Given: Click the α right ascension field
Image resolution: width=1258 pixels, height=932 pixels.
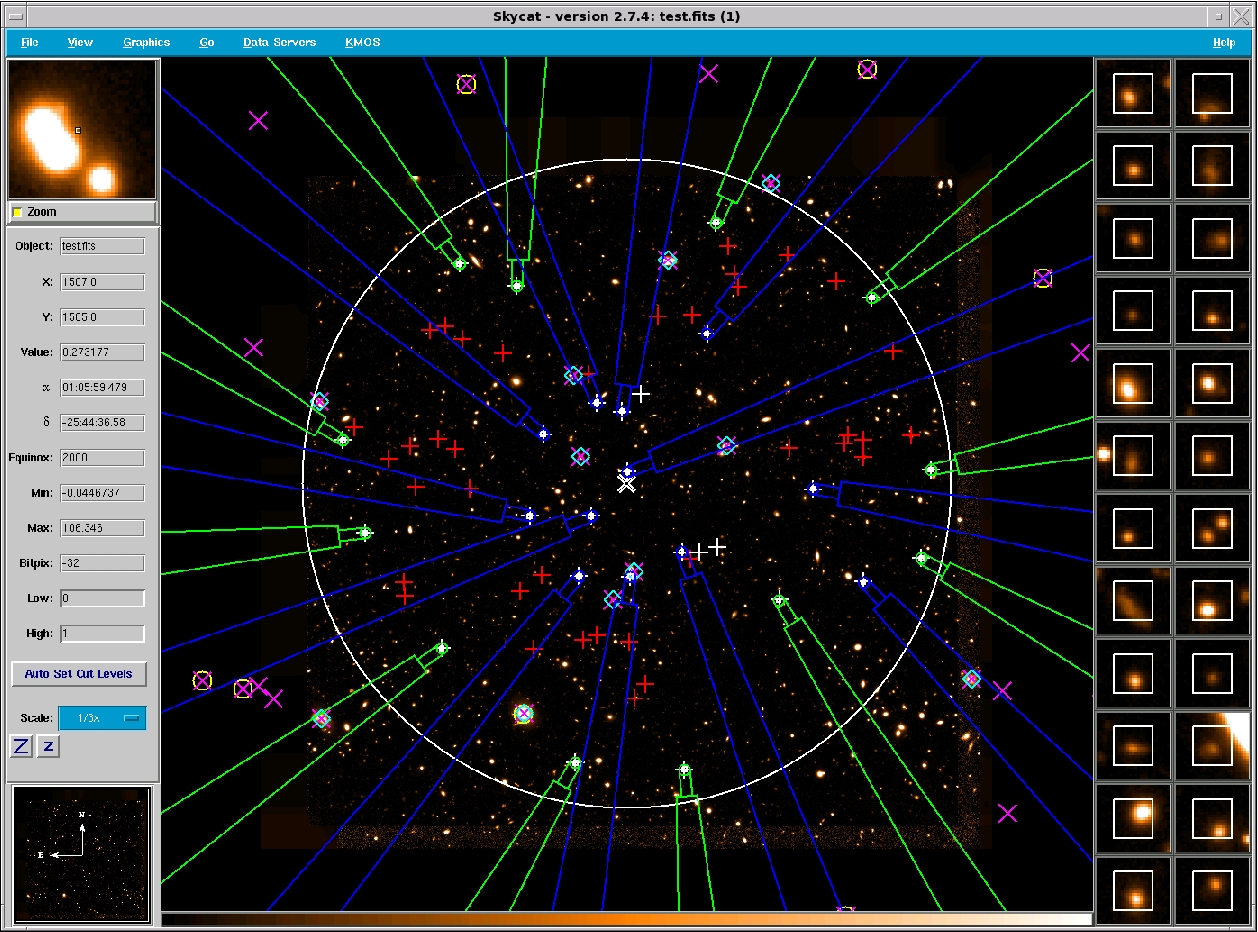Looking at the screenshot, I should pyautogui.click(x=102, y=387).
